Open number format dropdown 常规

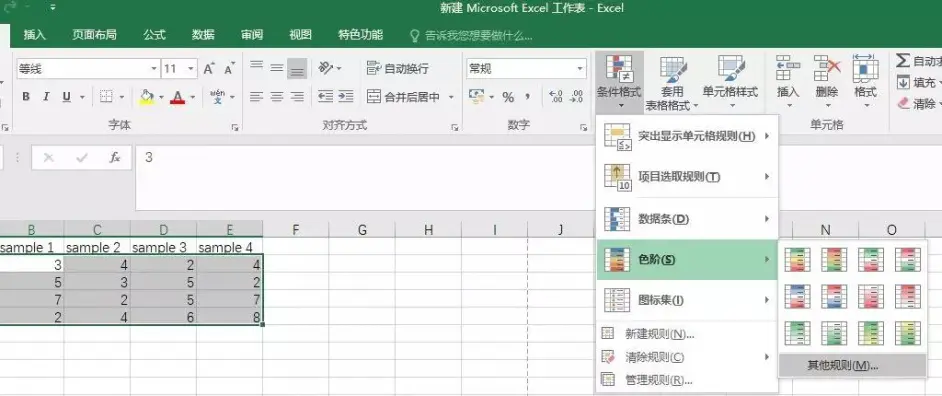[580, 69]
